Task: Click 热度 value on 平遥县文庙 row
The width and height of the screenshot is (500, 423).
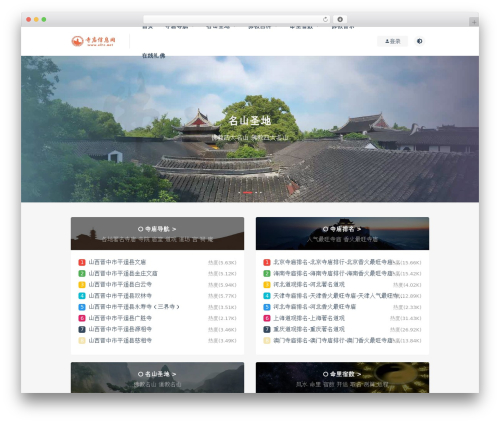Action: (x=222, y=263)
